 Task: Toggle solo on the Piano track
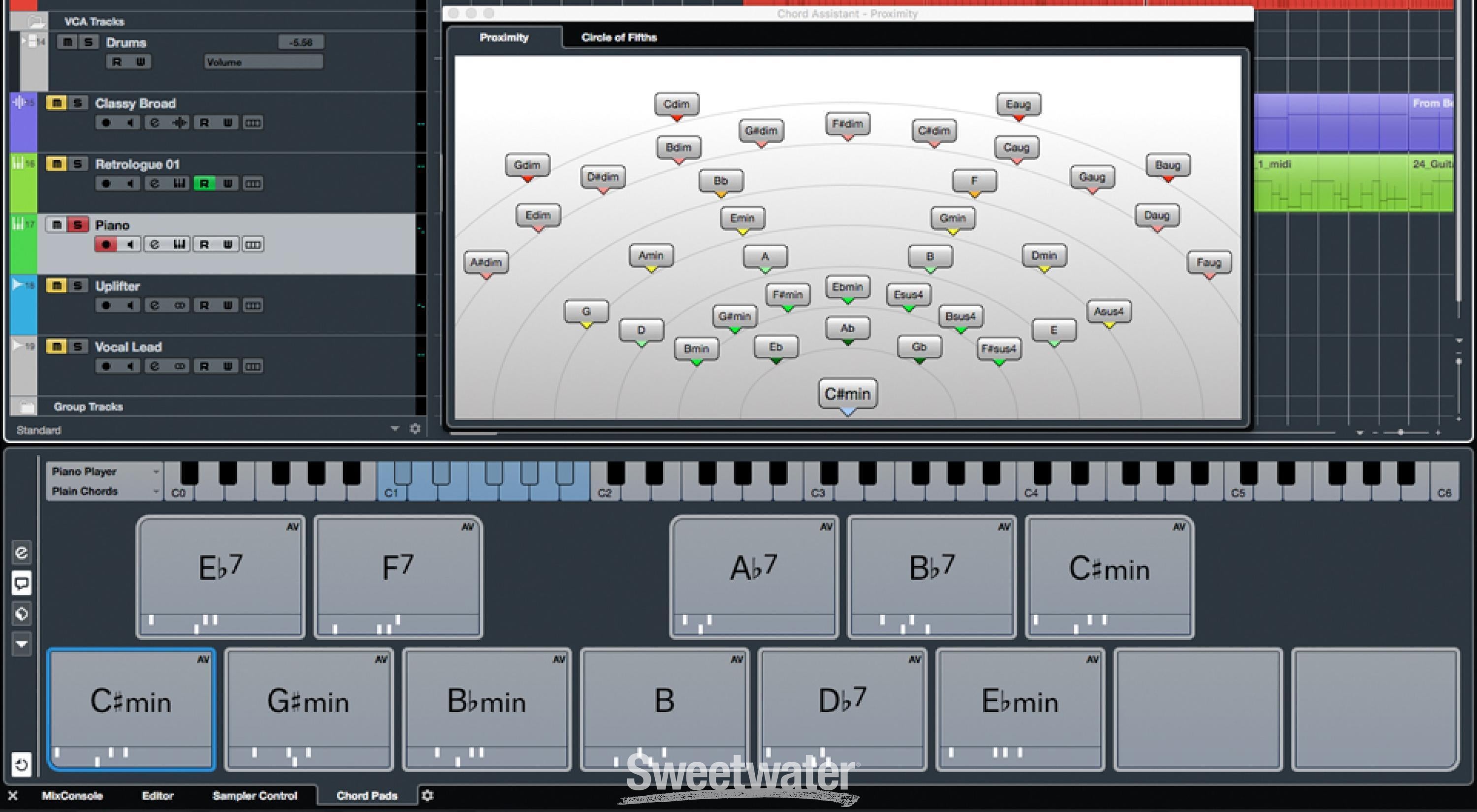[77, 224]
